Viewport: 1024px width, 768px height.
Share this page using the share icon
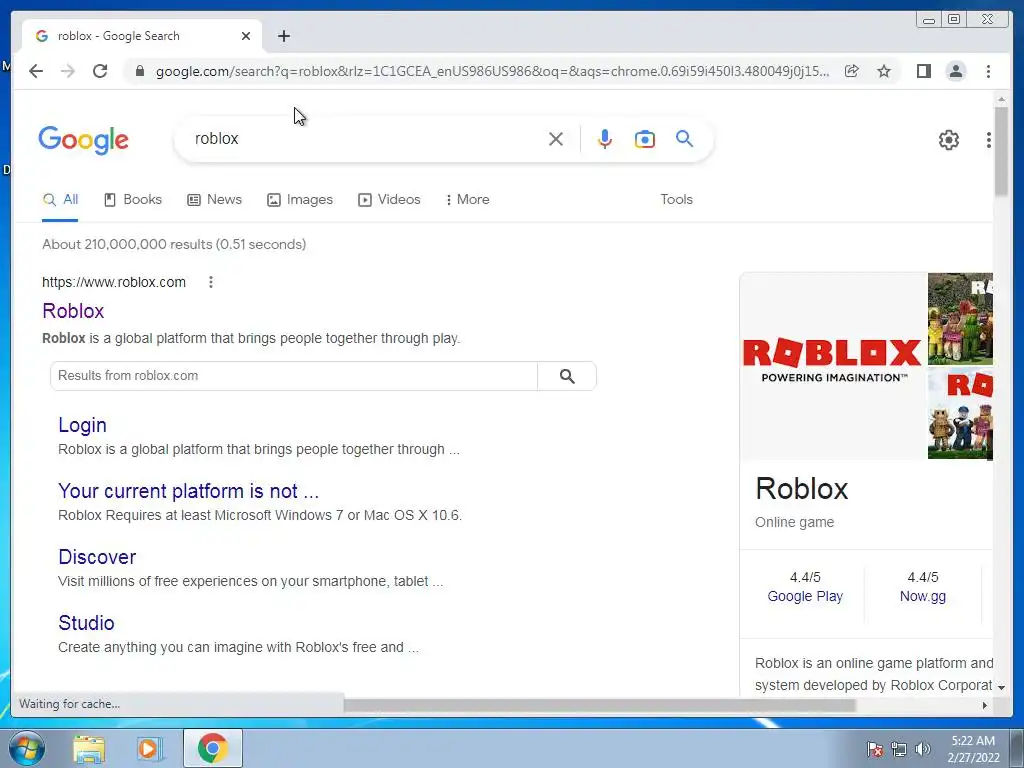tap(852, 71)
